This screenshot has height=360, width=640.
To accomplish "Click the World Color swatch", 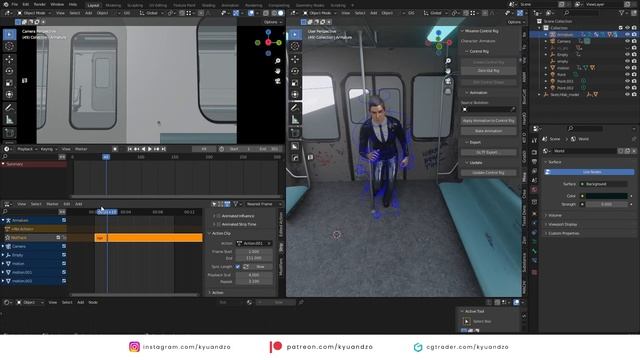I will [x=607, y=196].
